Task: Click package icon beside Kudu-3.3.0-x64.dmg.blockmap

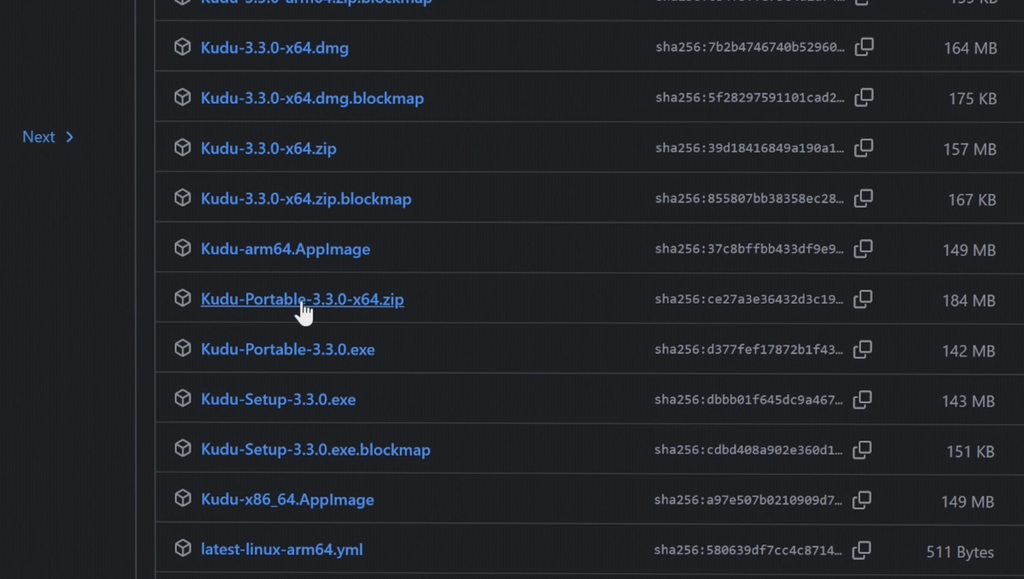Action: click(183, 97)
